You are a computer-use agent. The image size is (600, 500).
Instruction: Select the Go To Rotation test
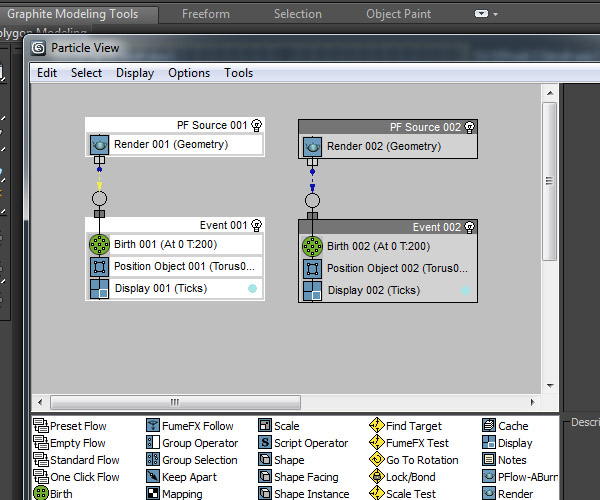tap(414, 460)
